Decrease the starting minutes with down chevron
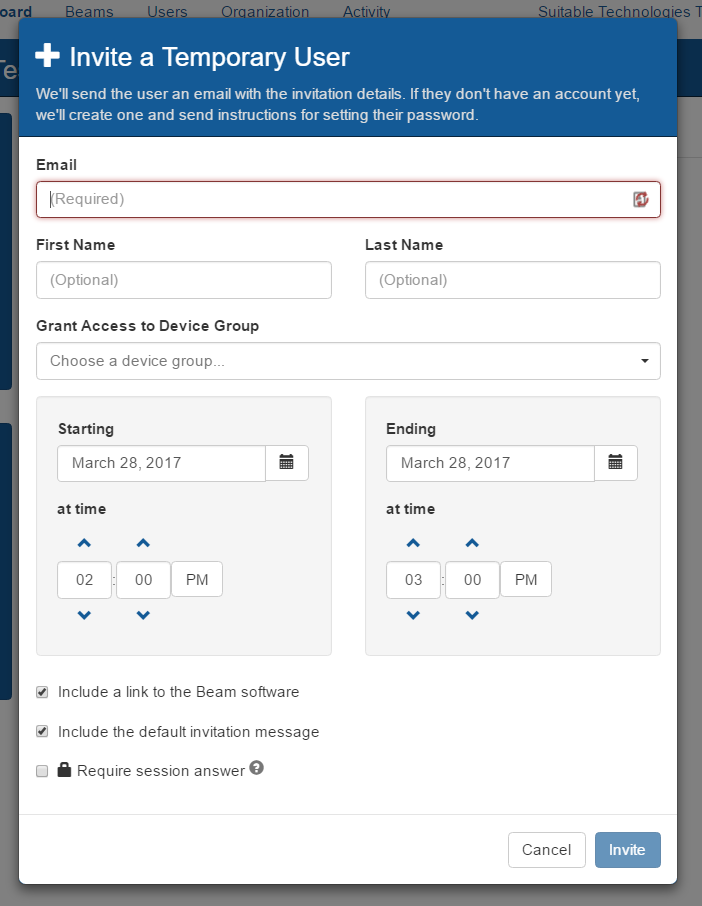This screenshot has width=702, height=906. (x=143, y=615)
